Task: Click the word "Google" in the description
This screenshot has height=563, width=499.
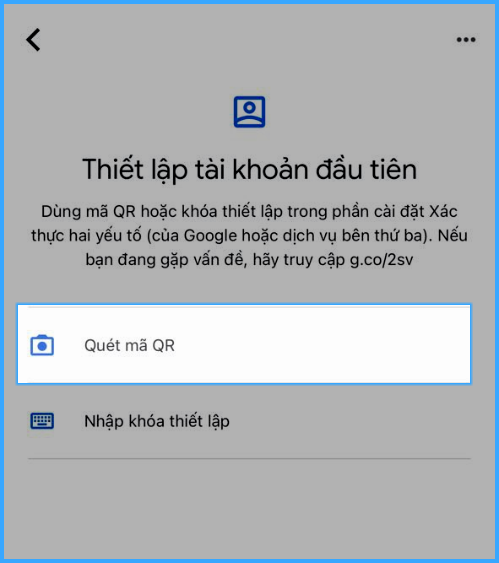Action: (x=211, y=236)
